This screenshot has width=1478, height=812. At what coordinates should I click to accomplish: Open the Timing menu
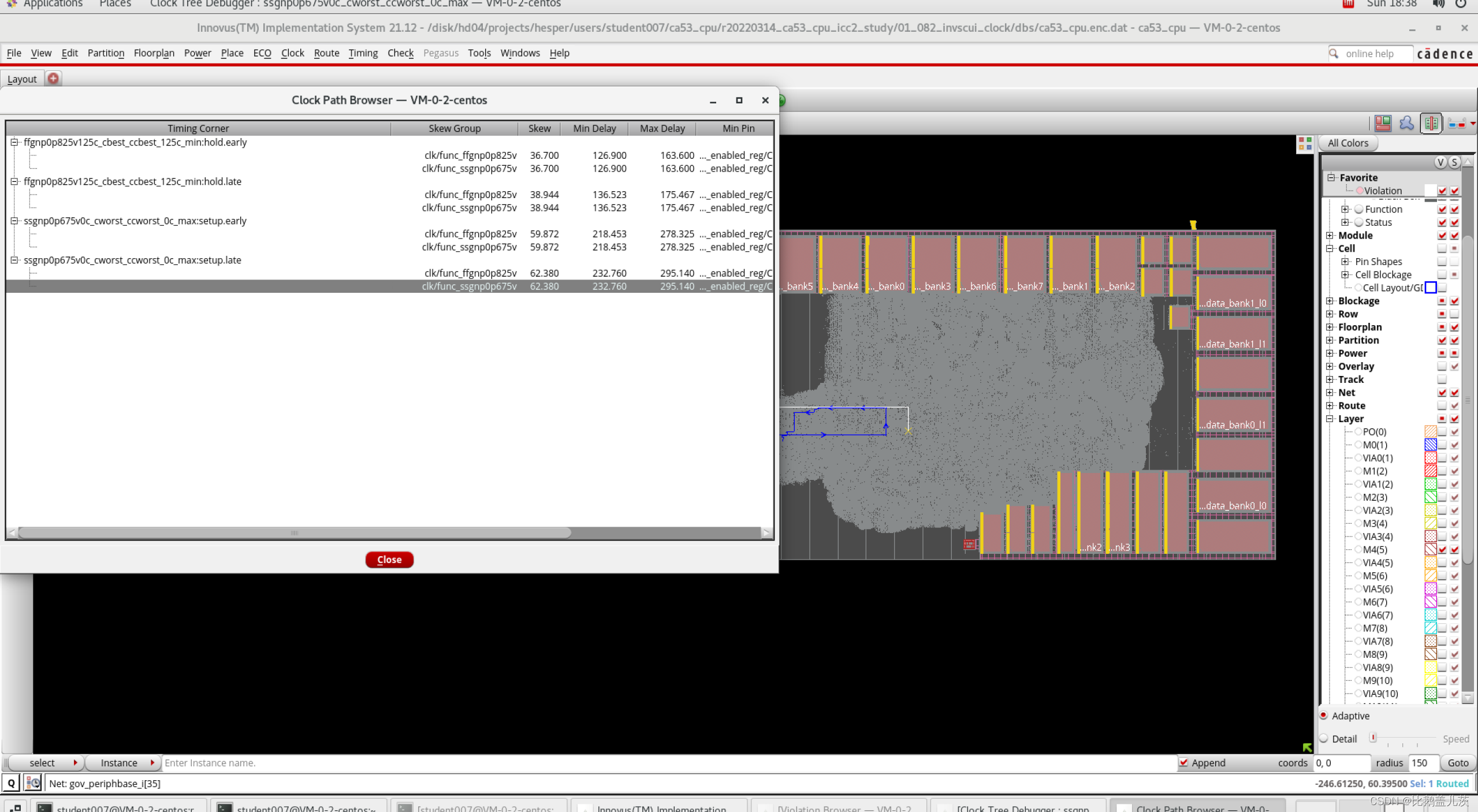pos(363,53)
